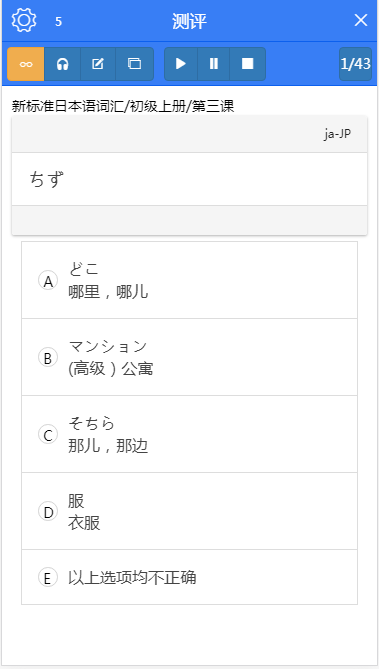Click the ja-JP language label

click(x=338, y=134)
